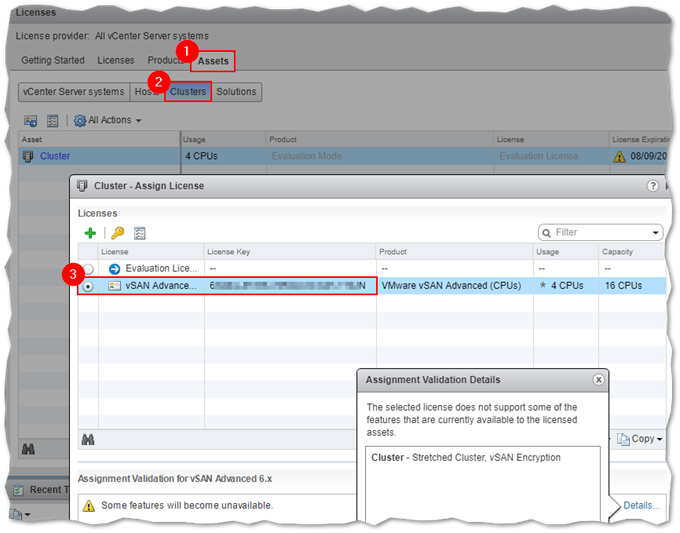Focus the Filter search field

pyautogui.click(x=600, y=232)
